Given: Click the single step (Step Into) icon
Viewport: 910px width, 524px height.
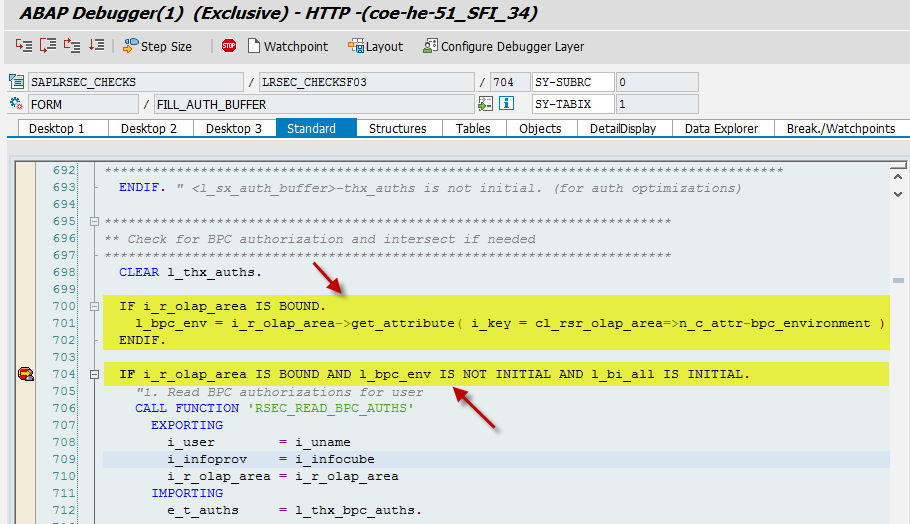Looking at the screenshot, I should click(x=24, y=46).
